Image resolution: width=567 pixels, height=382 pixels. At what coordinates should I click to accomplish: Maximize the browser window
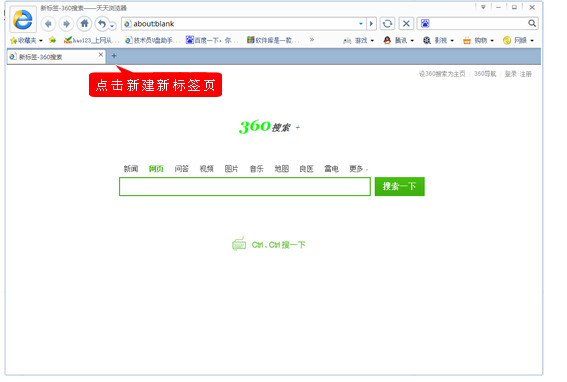pos(514,7)
